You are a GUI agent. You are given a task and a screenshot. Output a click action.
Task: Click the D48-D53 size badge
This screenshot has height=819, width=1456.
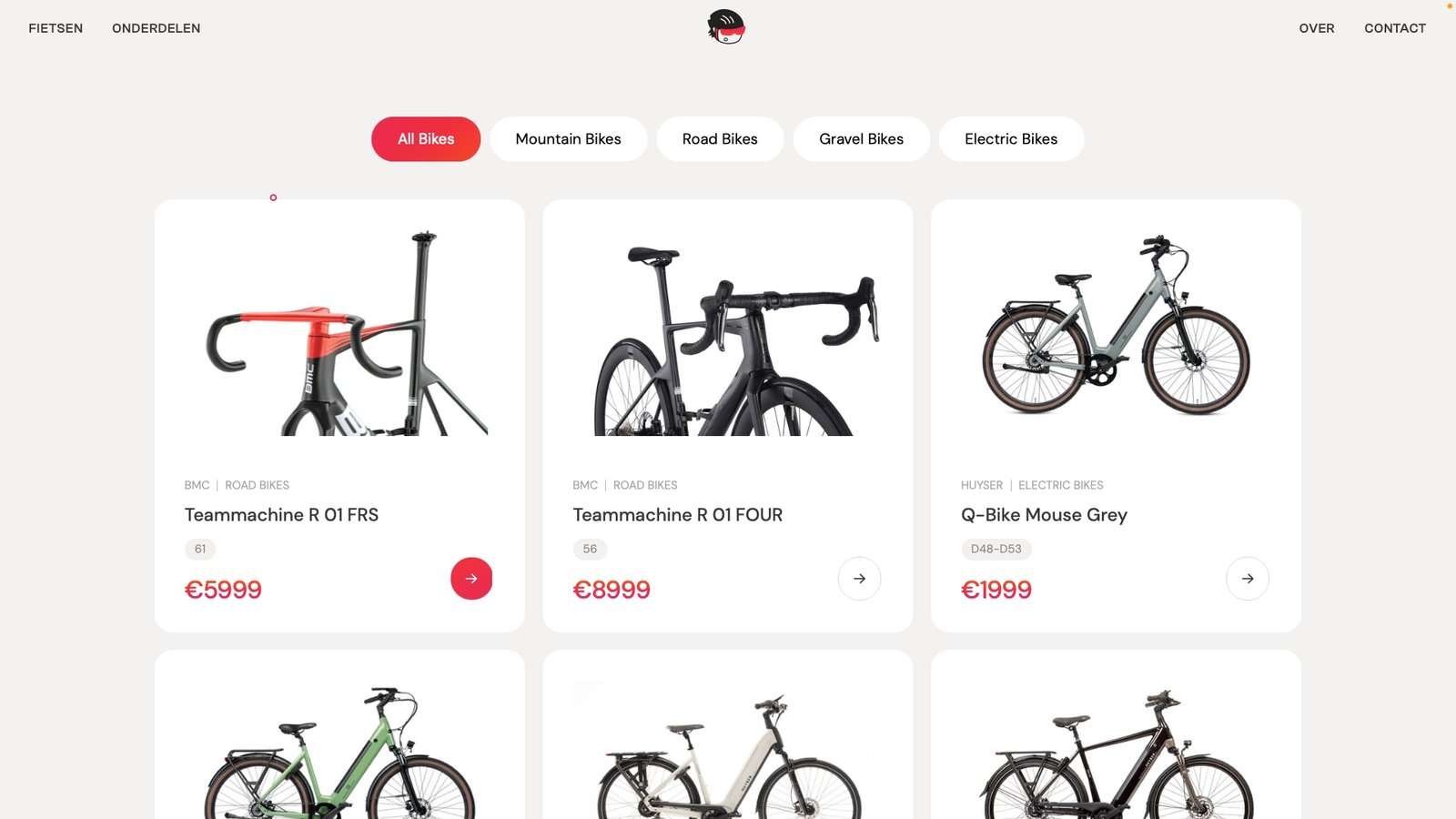pyautogui.click(x=996, y=549)
